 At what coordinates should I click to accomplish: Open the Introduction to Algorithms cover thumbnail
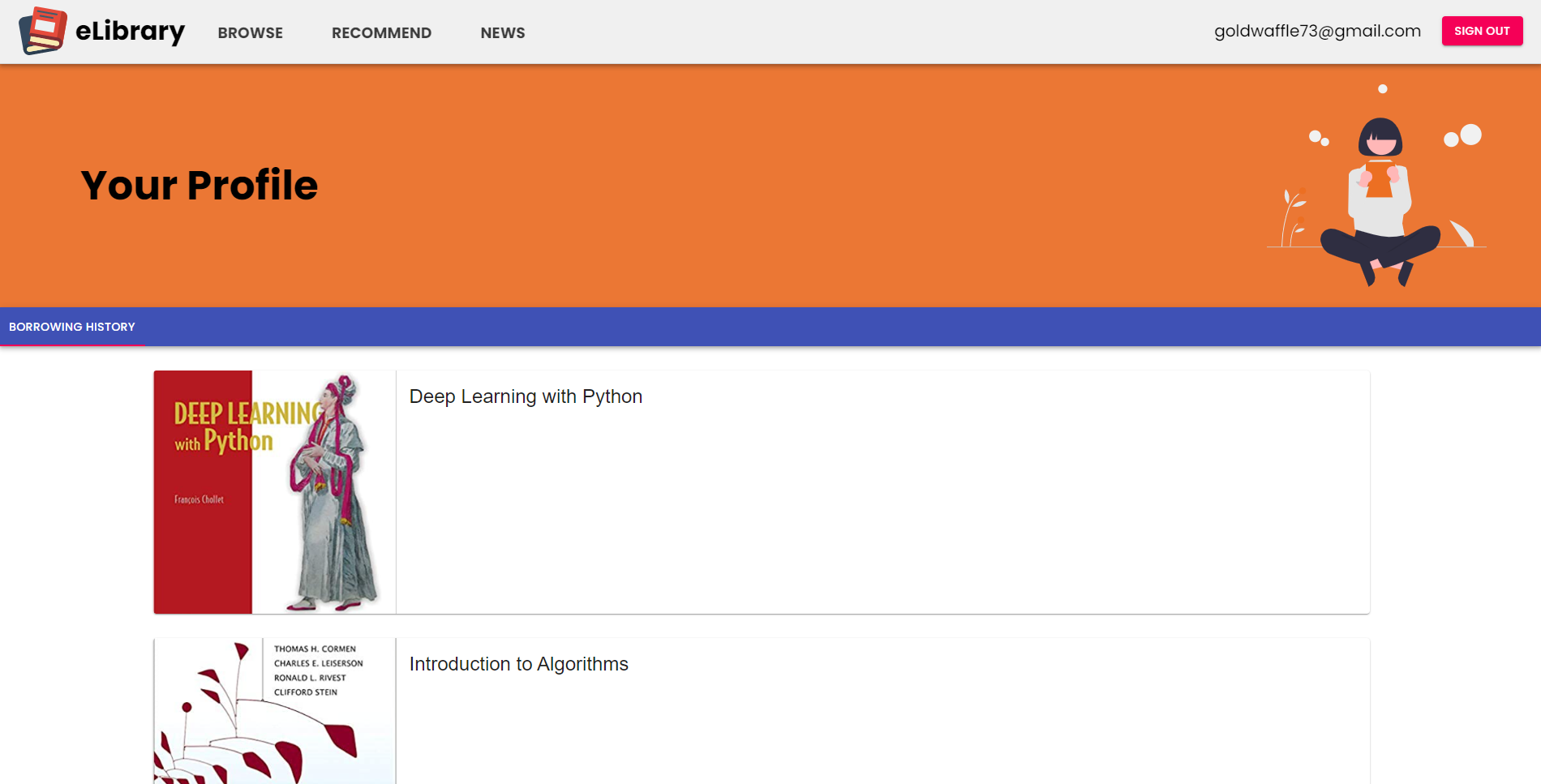tap(275, 711)
